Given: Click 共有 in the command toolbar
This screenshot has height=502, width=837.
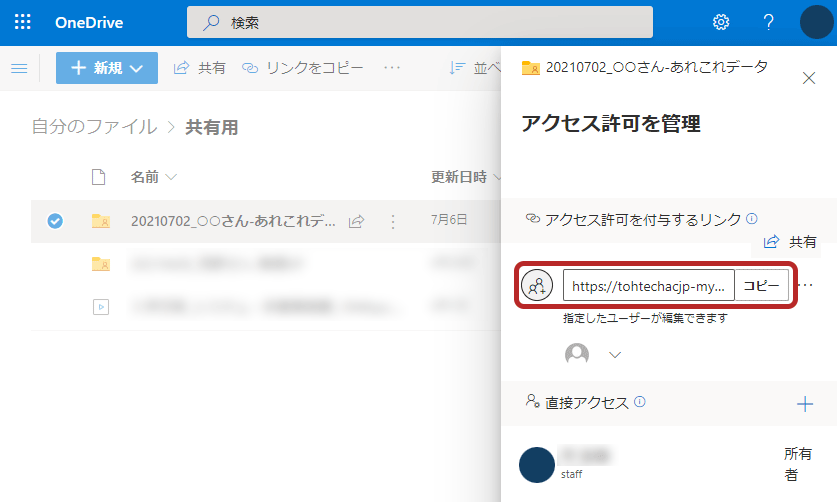Looking at the screenshot, I should click(200, 68).
